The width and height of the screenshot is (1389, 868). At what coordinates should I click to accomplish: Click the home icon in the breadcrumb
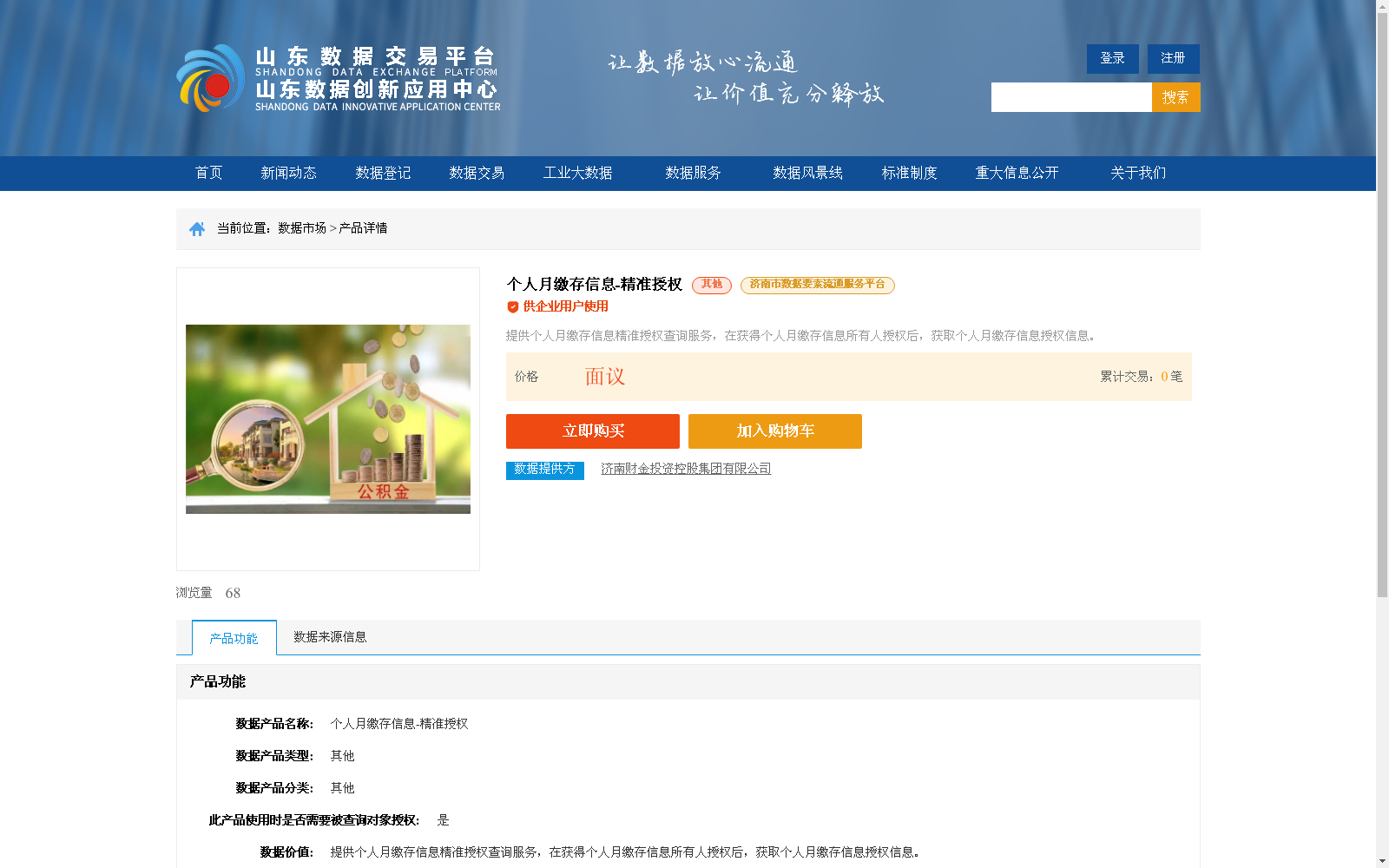tap(197, 229)
